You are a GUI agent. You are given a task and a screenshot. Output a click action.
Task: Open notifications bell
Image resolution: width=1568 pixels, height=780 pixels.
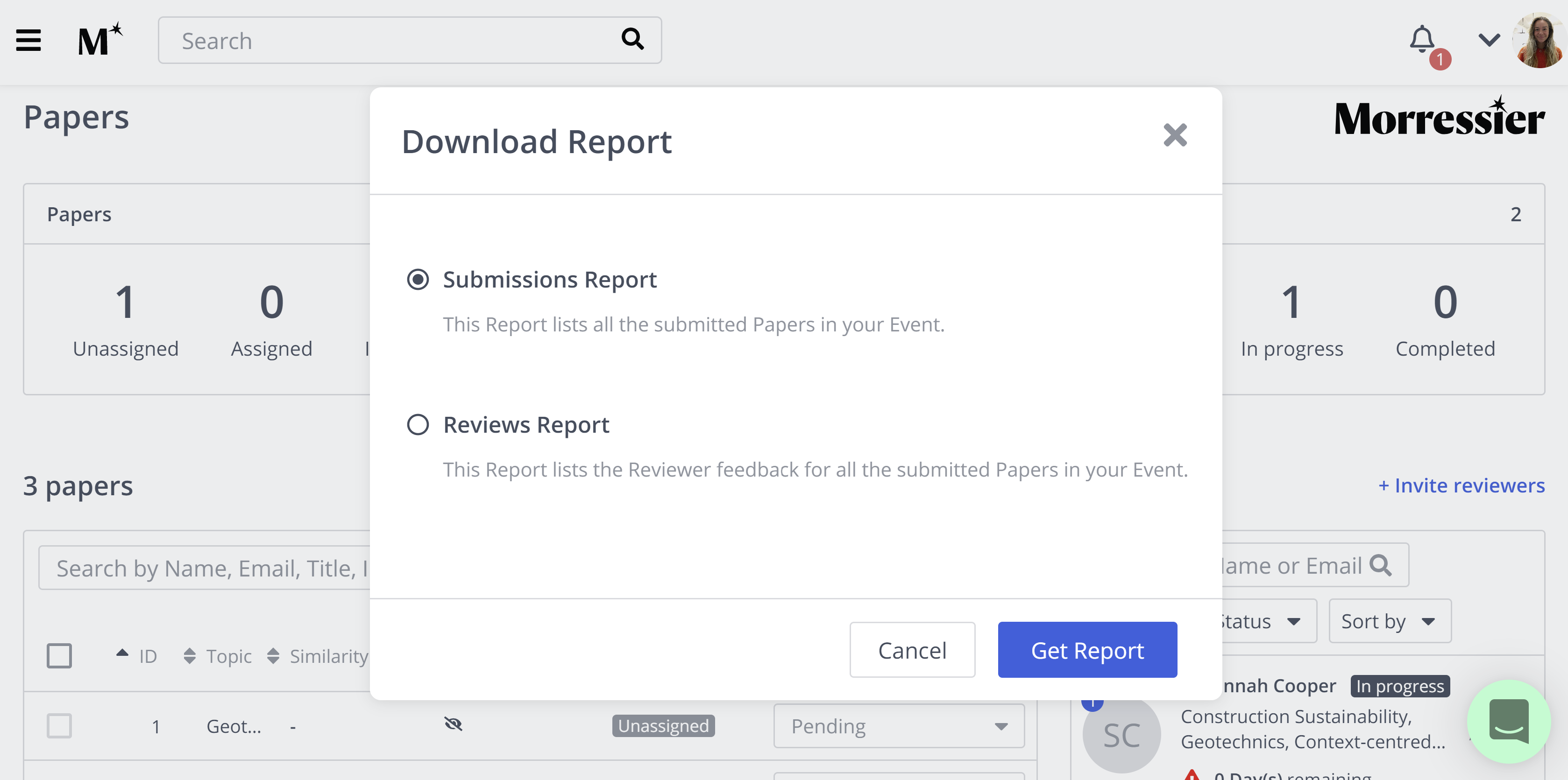(x=1423, y=40)
